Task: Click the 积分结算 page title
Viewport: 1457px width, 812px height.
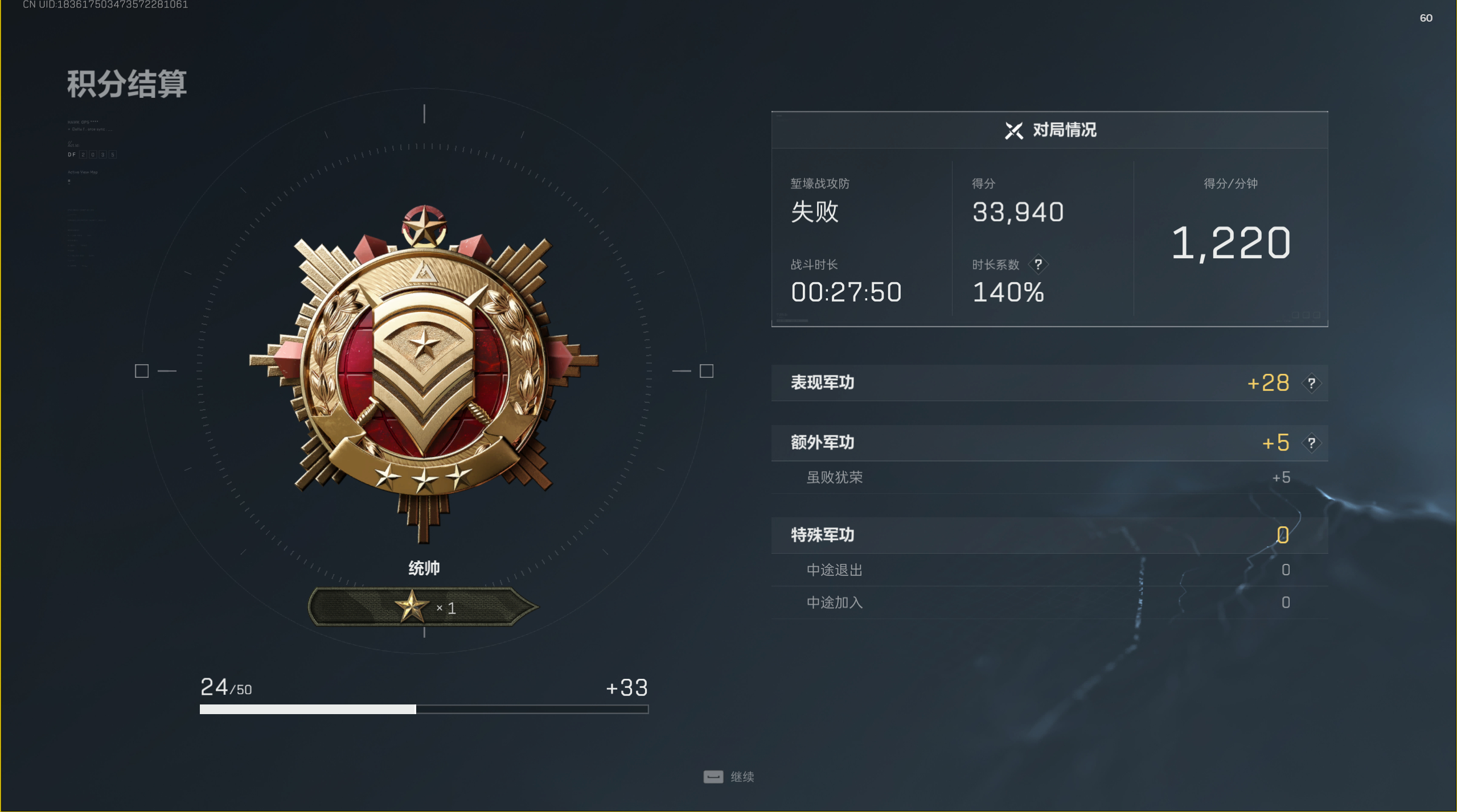Action: coord(126,84)
